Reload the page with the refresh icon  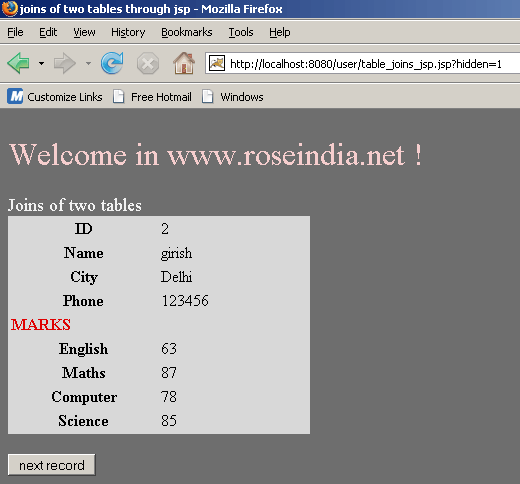click(x=112, y=63)
